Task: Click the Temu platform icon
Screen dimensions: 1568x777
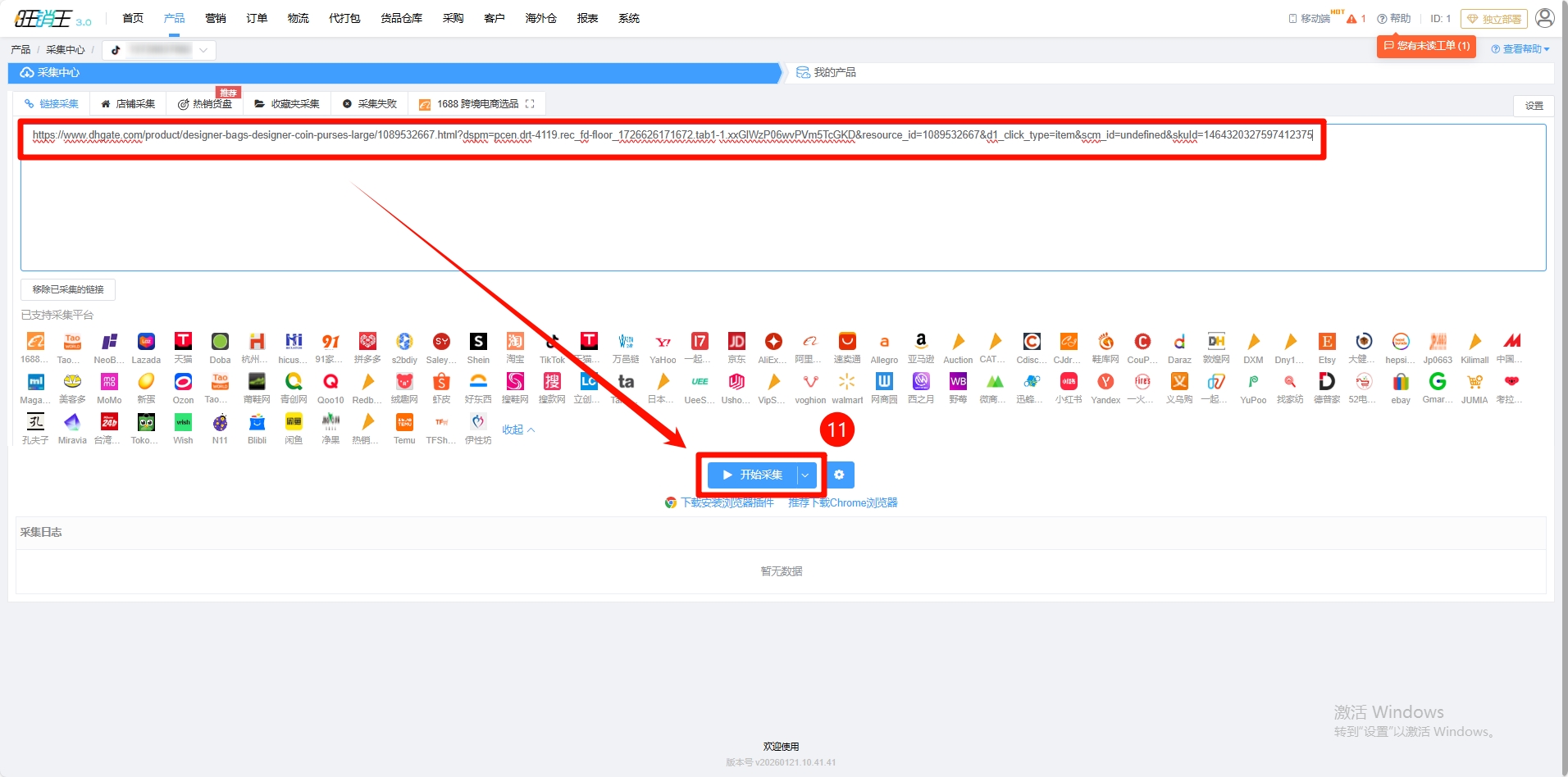Action: point(404,422)
